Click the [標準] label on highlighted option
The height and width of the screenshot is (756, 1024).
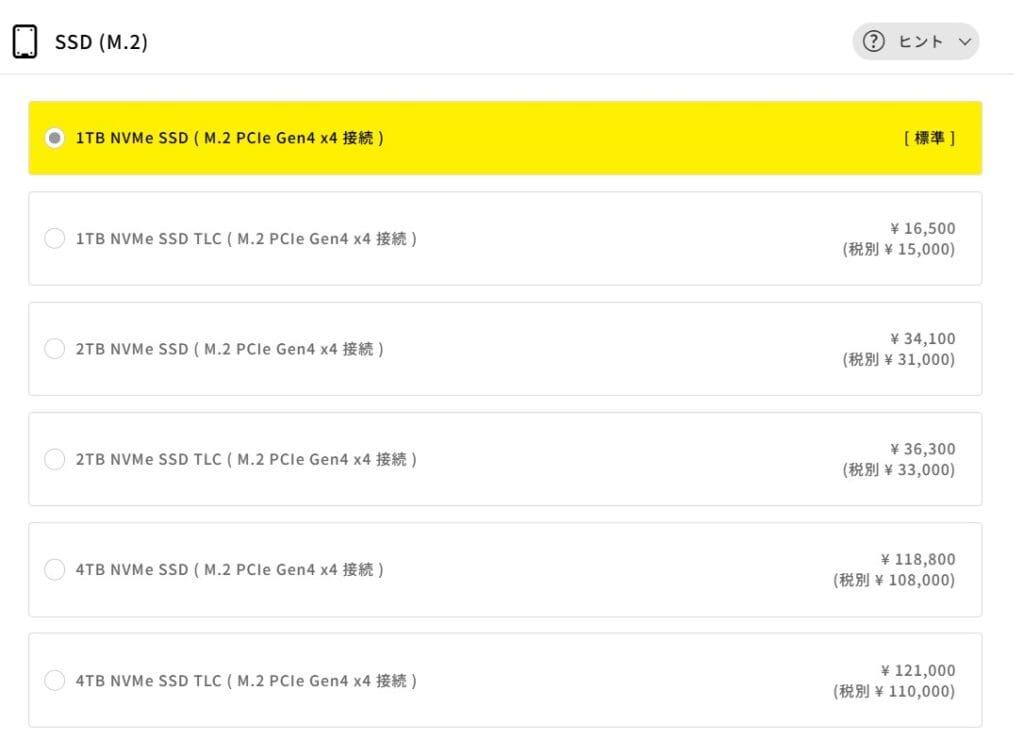pyautogui.click(x=929, y=138)
